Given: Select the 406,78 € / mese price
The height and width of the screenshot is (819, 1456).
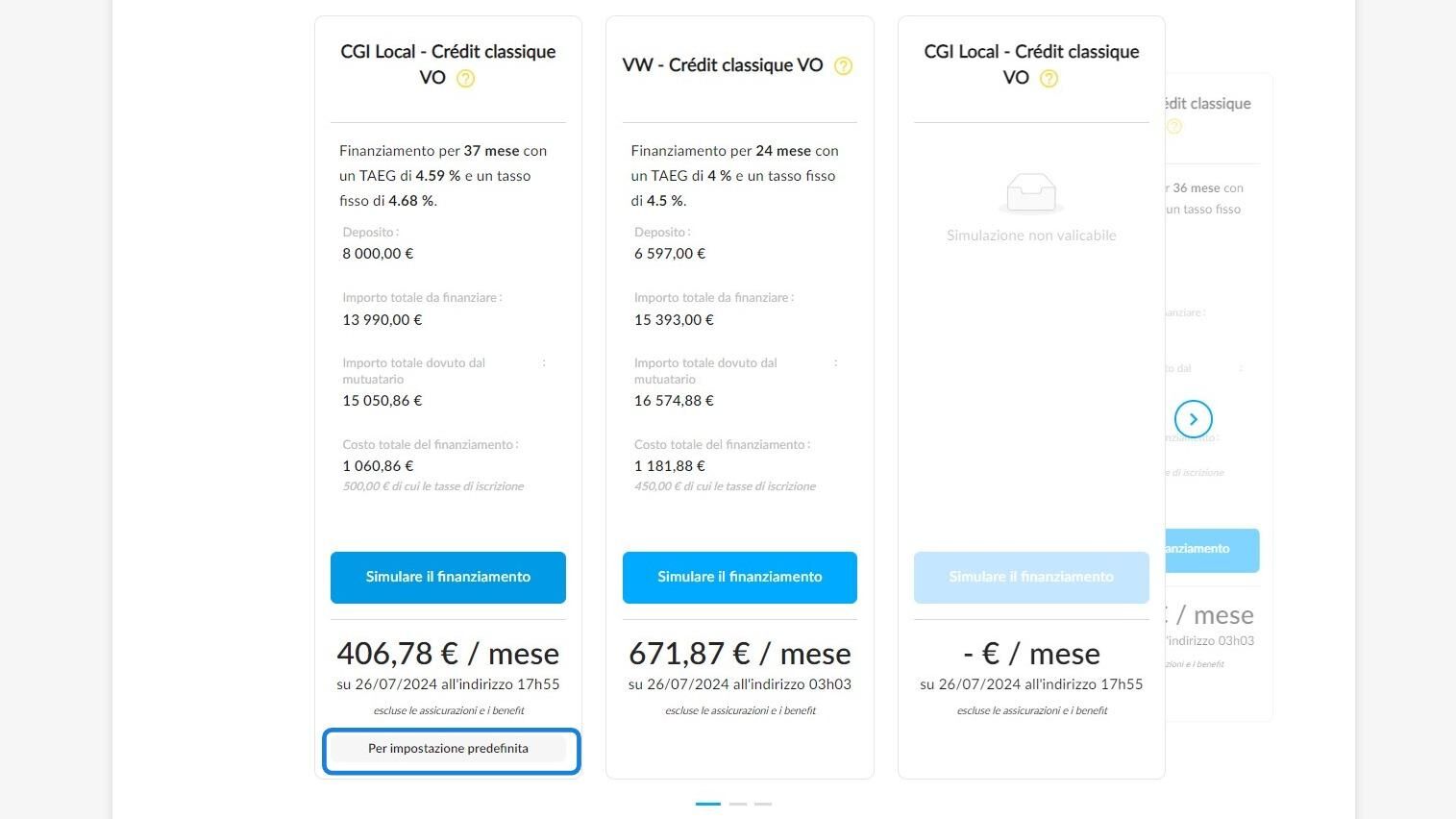Looking at the screenshot, I should [448, 654].
